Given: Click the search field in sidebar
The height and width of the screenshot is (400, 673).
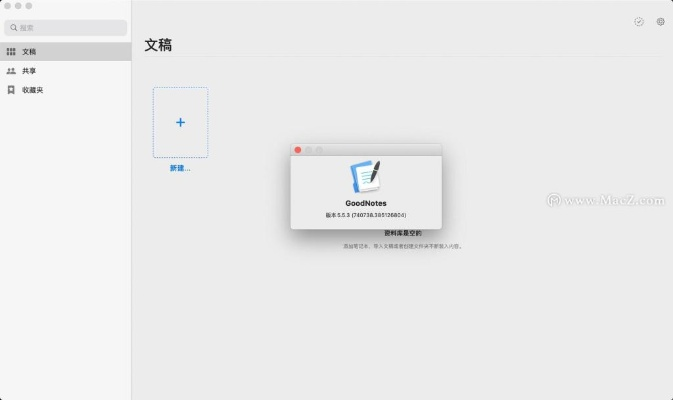Looking at the screenshot, I should (x=66, y=28).
